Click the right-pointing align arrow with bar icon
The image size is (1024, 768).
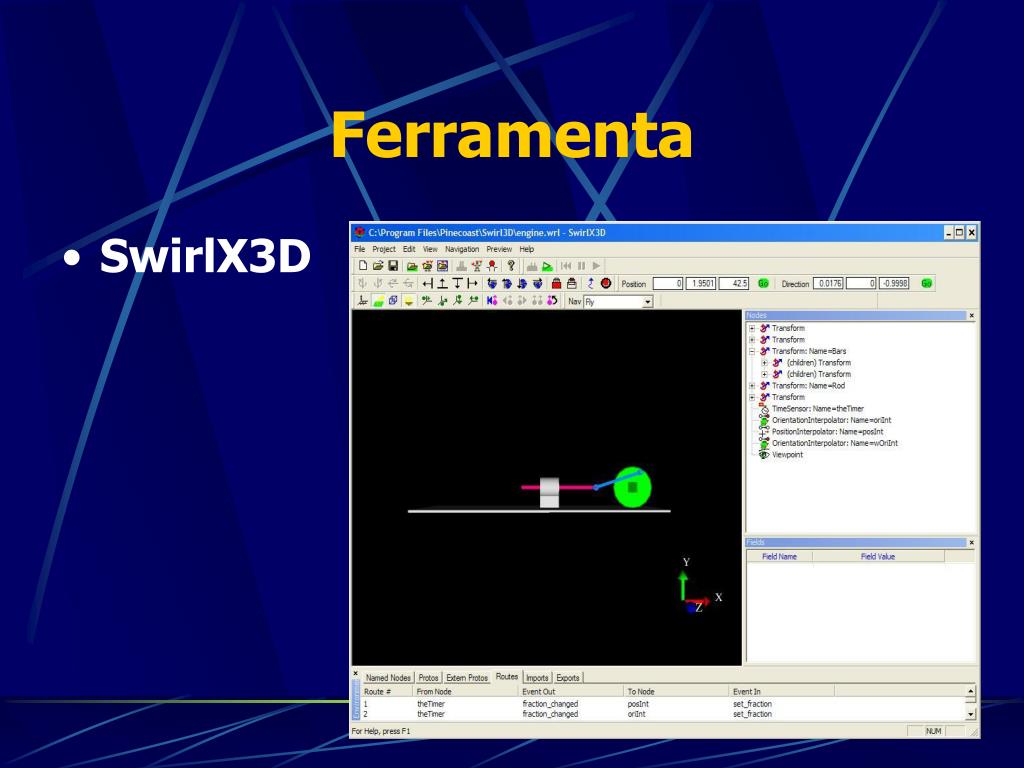(472, 283)
